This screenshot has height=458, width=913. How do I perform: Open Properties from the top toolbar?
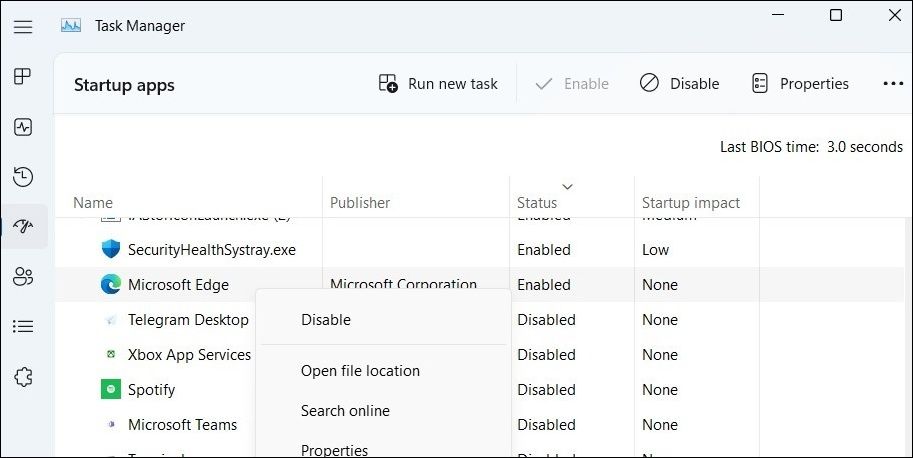(800, 84)
